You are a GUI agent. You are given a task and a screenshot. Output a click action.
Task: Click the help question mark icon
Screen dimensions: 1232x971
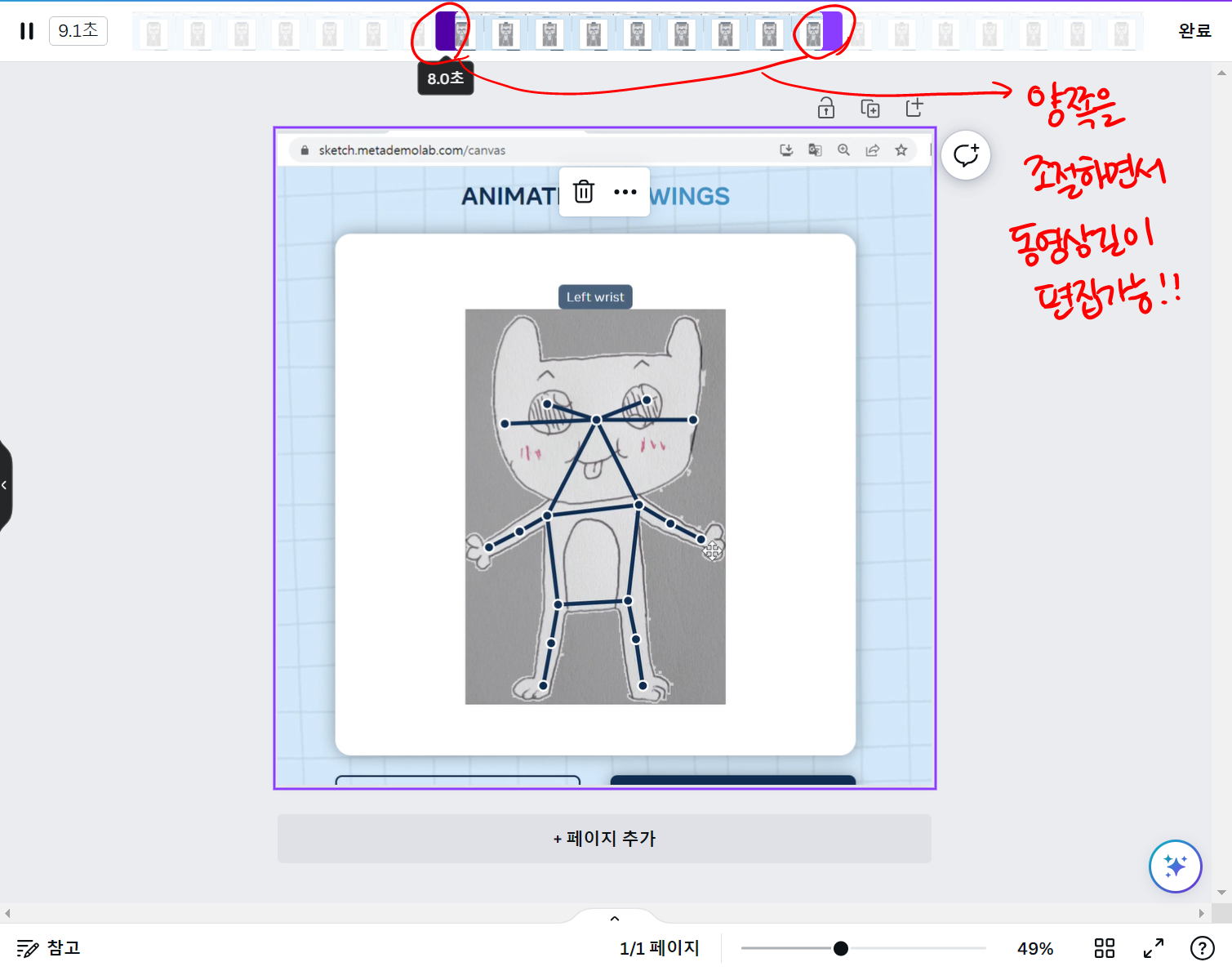click(1202, 947)
